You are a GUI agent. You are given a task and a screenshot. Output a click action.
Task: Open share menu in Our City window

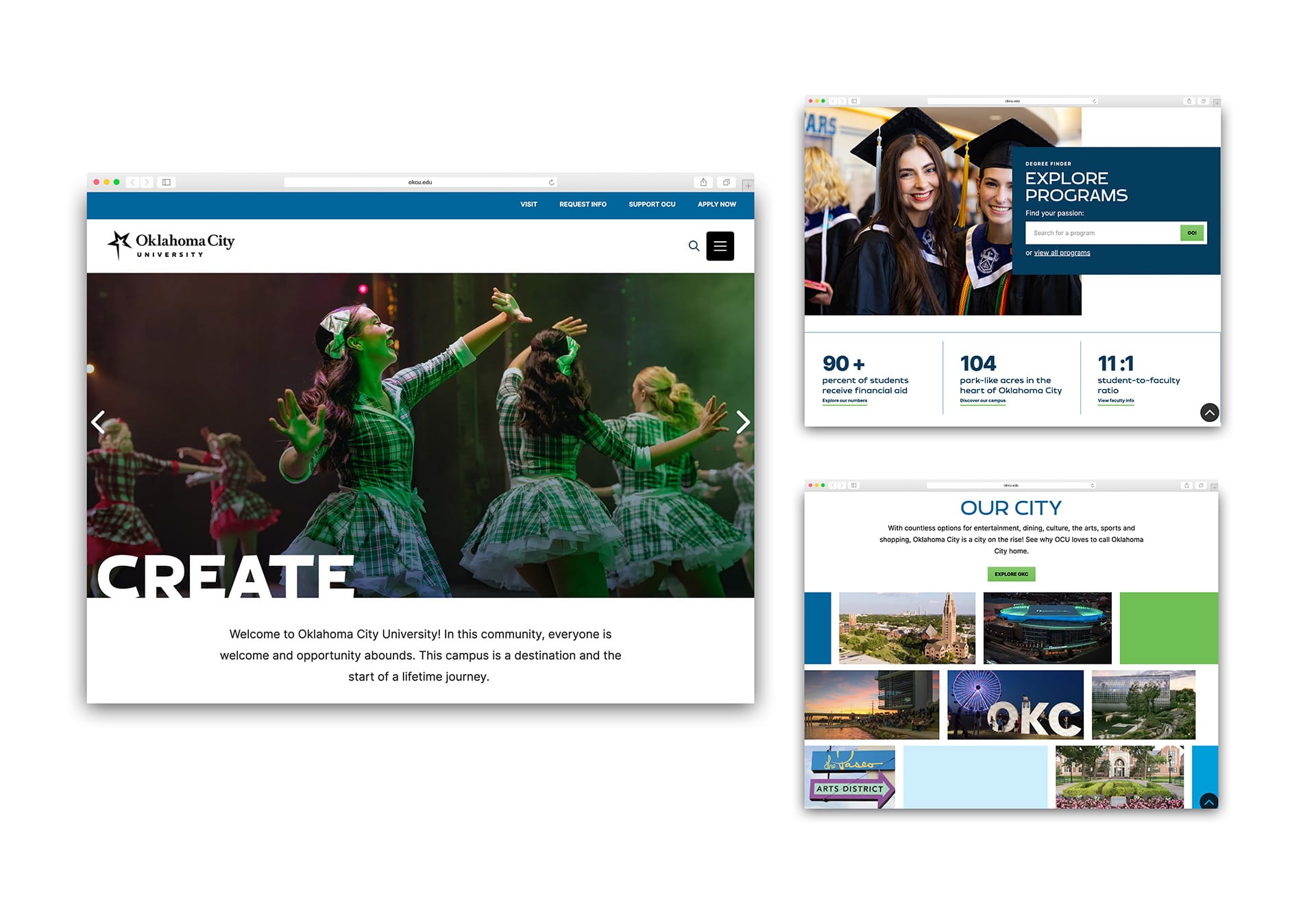point(1186,485)
